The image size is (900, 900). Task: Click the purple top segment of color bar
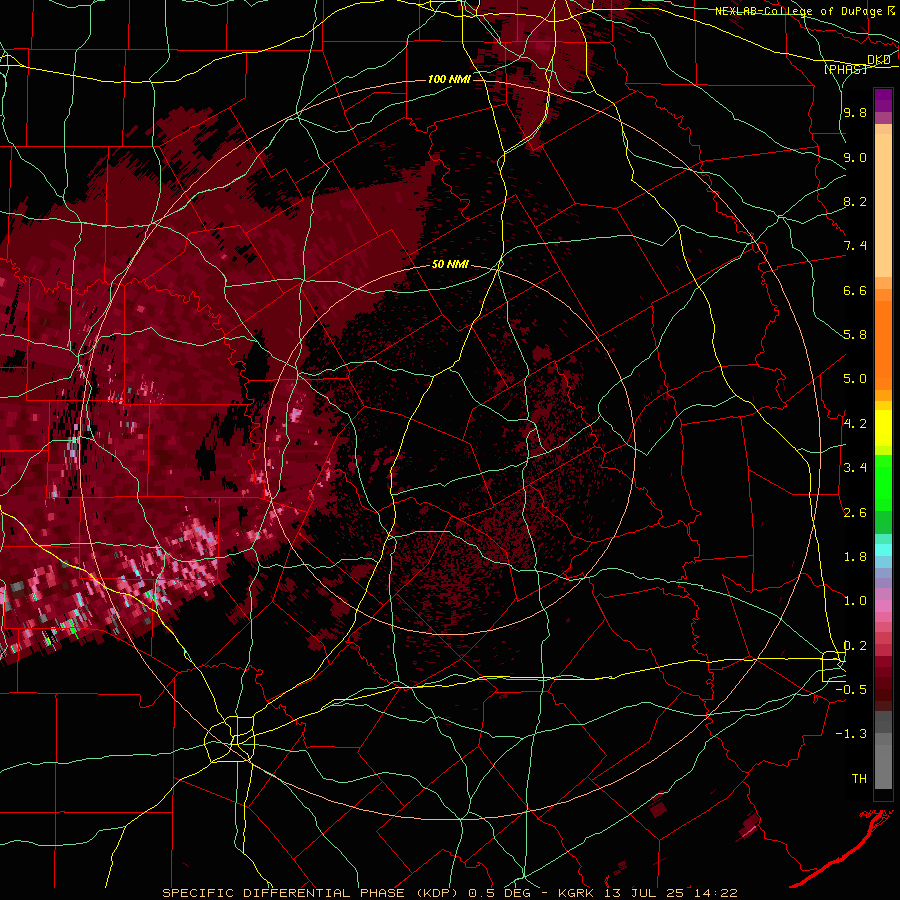tap(883, 100)
